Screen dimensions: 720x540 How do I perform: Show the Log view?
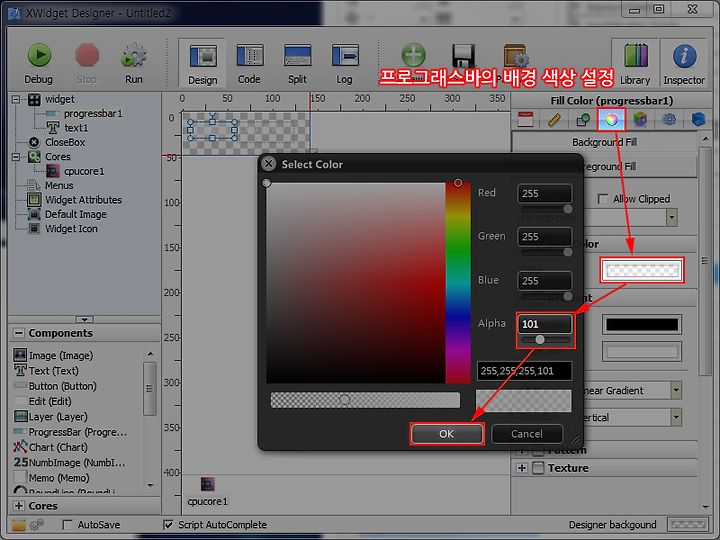345,63
